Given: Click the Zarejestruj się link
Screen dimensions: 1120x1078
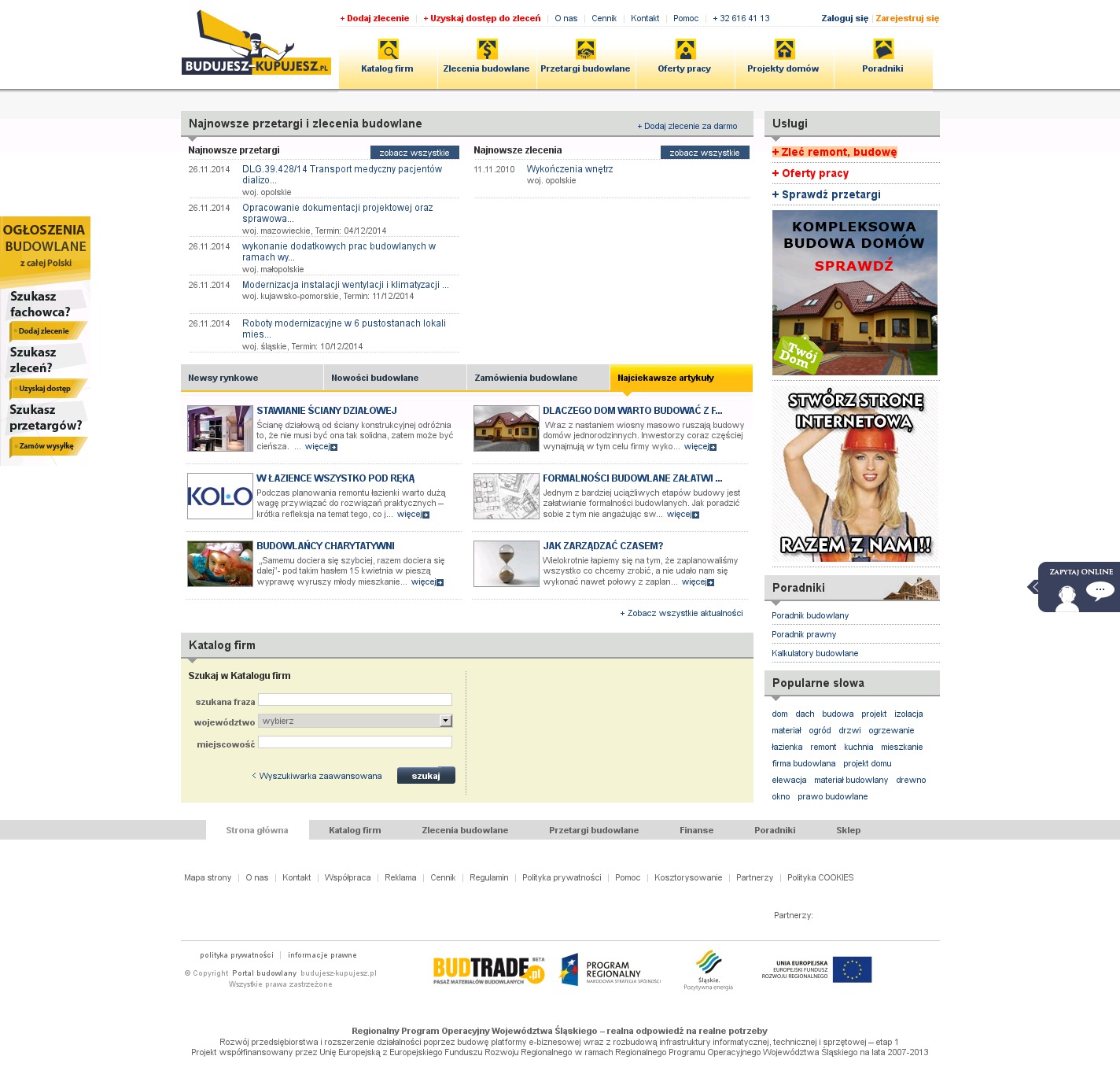Looking at the screenshot, I should click(x=908, y=18).
